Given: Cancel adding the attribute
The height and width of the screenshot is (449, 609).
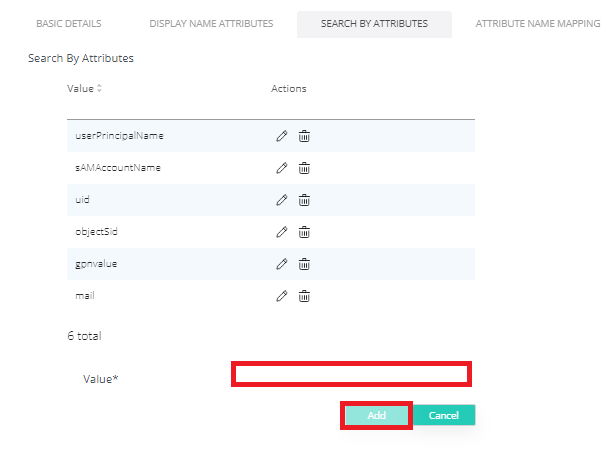Looking at the screenshot, I should click(x=443, y=415).
